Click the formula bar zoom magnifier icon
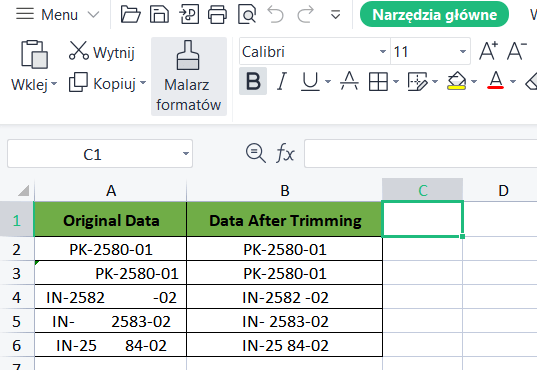The height and width of the screenshot is (370, 537). [256, 153]
